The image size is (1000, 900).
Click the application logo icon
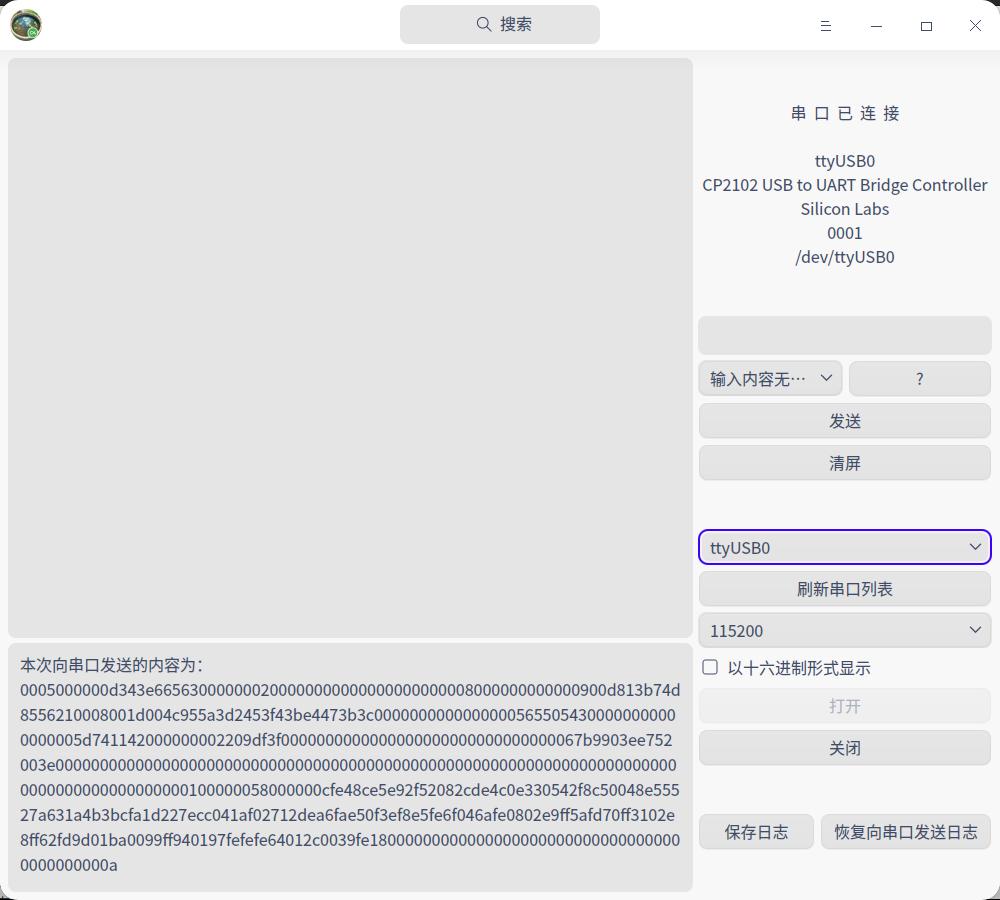coord(26,25)
